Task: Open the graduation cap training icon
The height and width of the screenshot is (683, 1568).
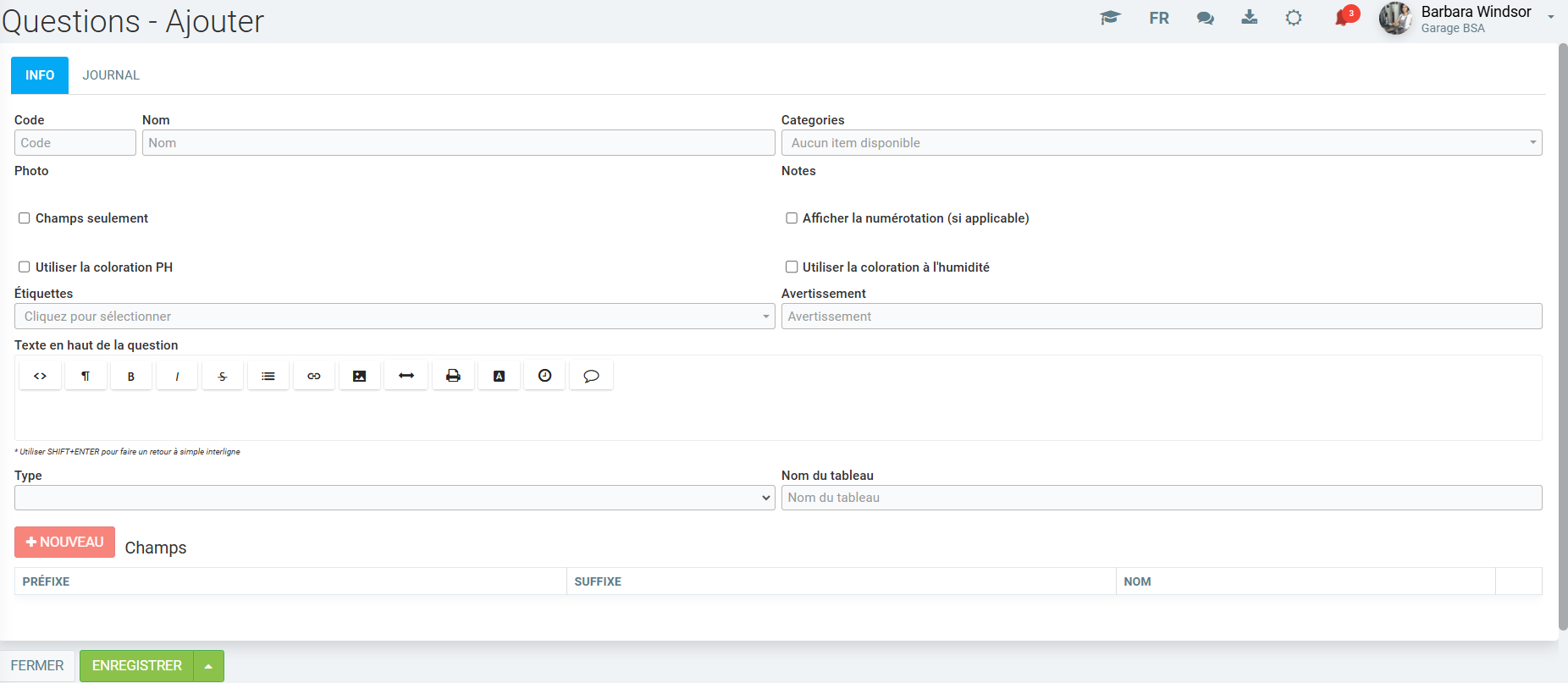Action: click(x=1110, y=18)
